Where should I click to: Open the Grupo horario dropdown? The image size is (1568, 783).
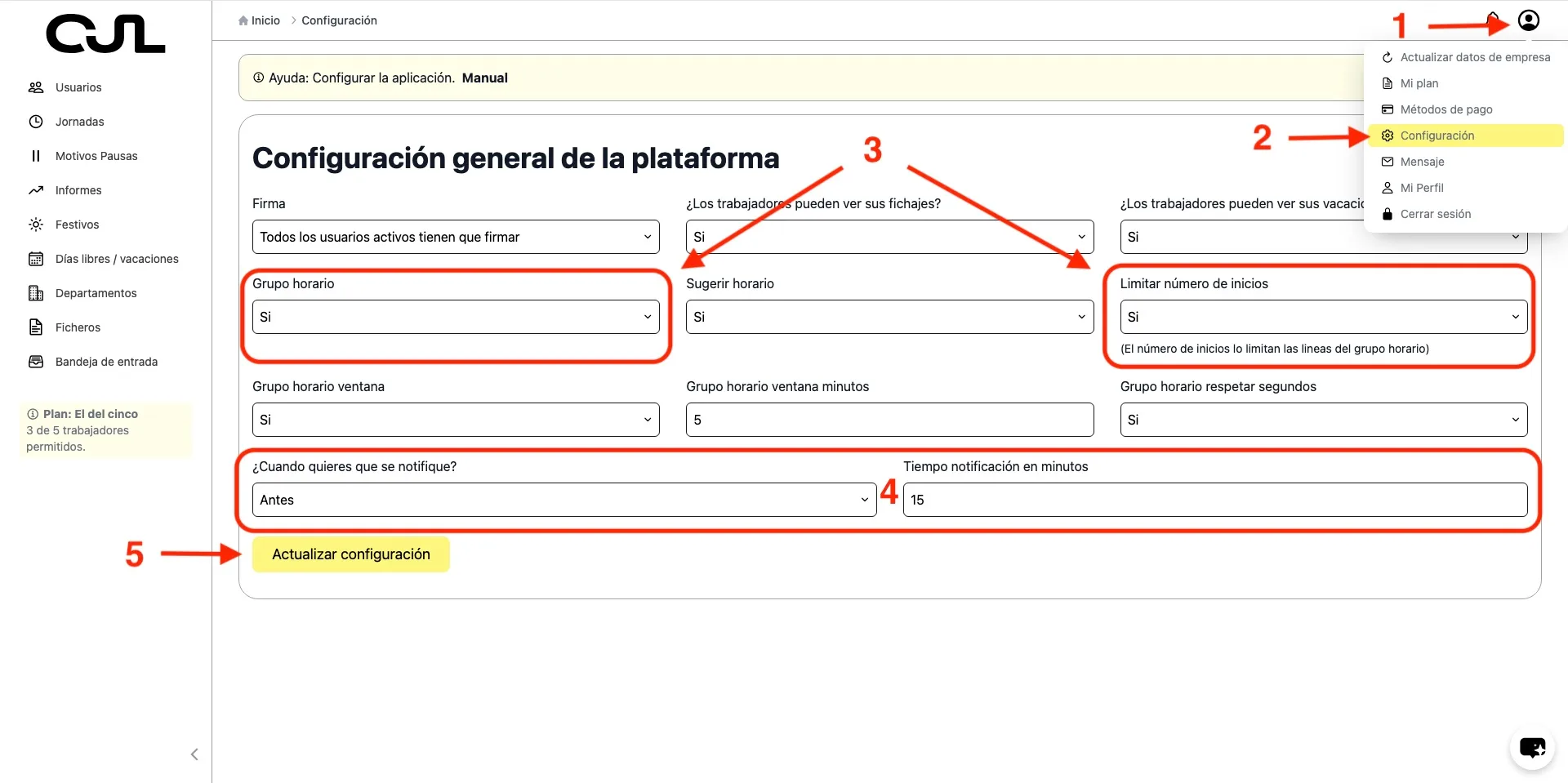click(456, 317)
